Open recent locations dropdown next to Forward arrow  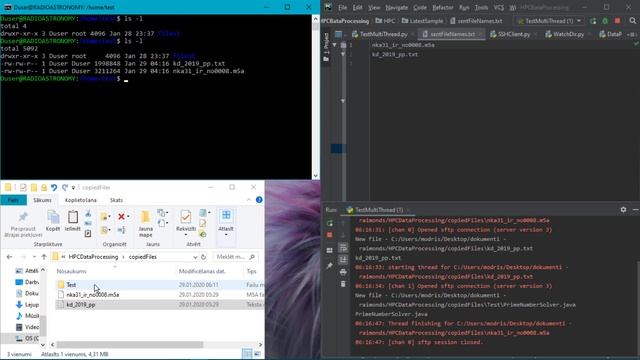[34, 257]
